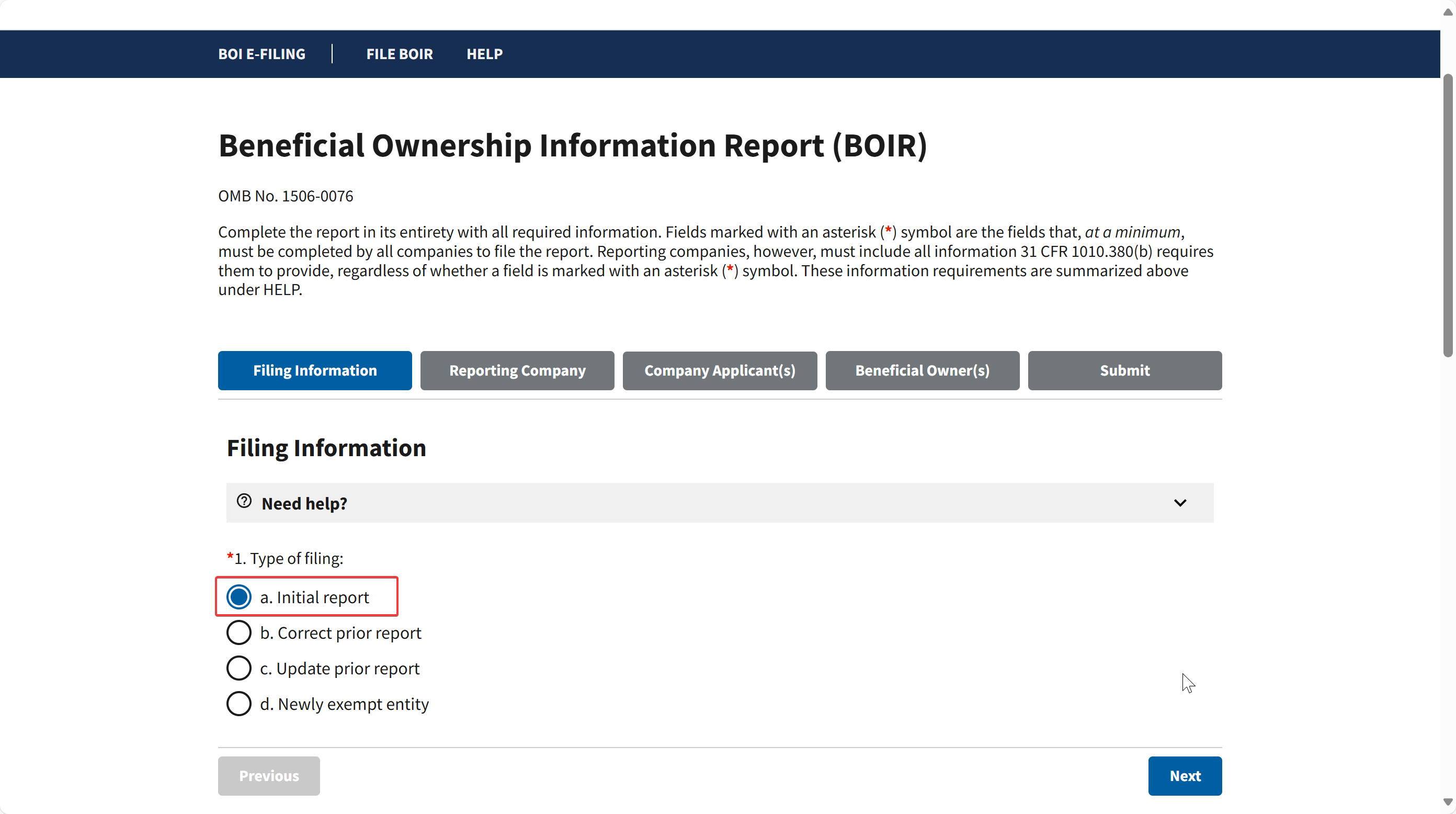Screen dimensions: 1456x814
Task: Open the Reporting Company tab
Action: pos(517,370)
